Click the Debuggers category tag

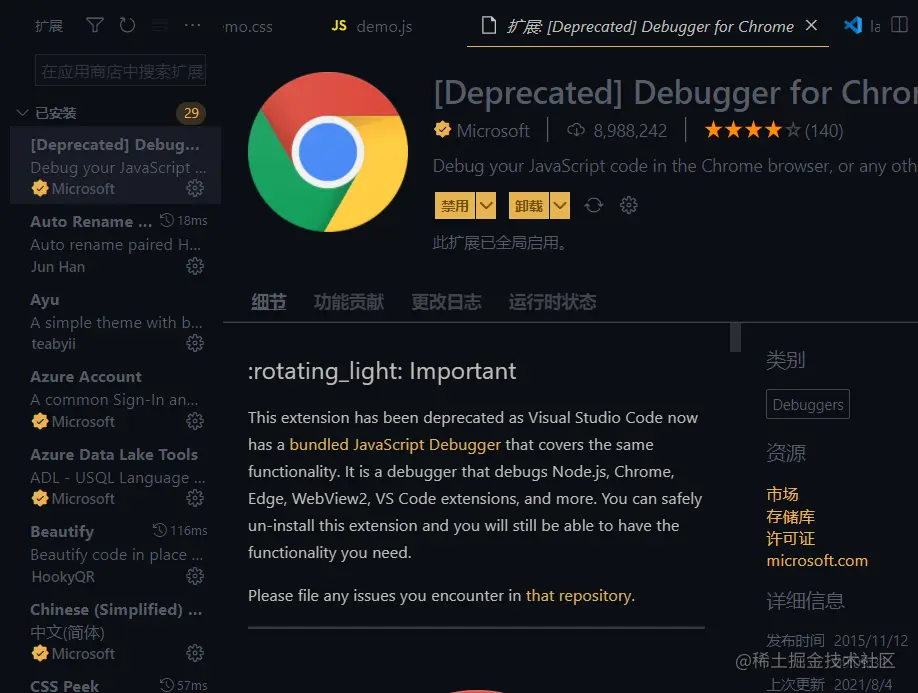[x=807, y=404]
